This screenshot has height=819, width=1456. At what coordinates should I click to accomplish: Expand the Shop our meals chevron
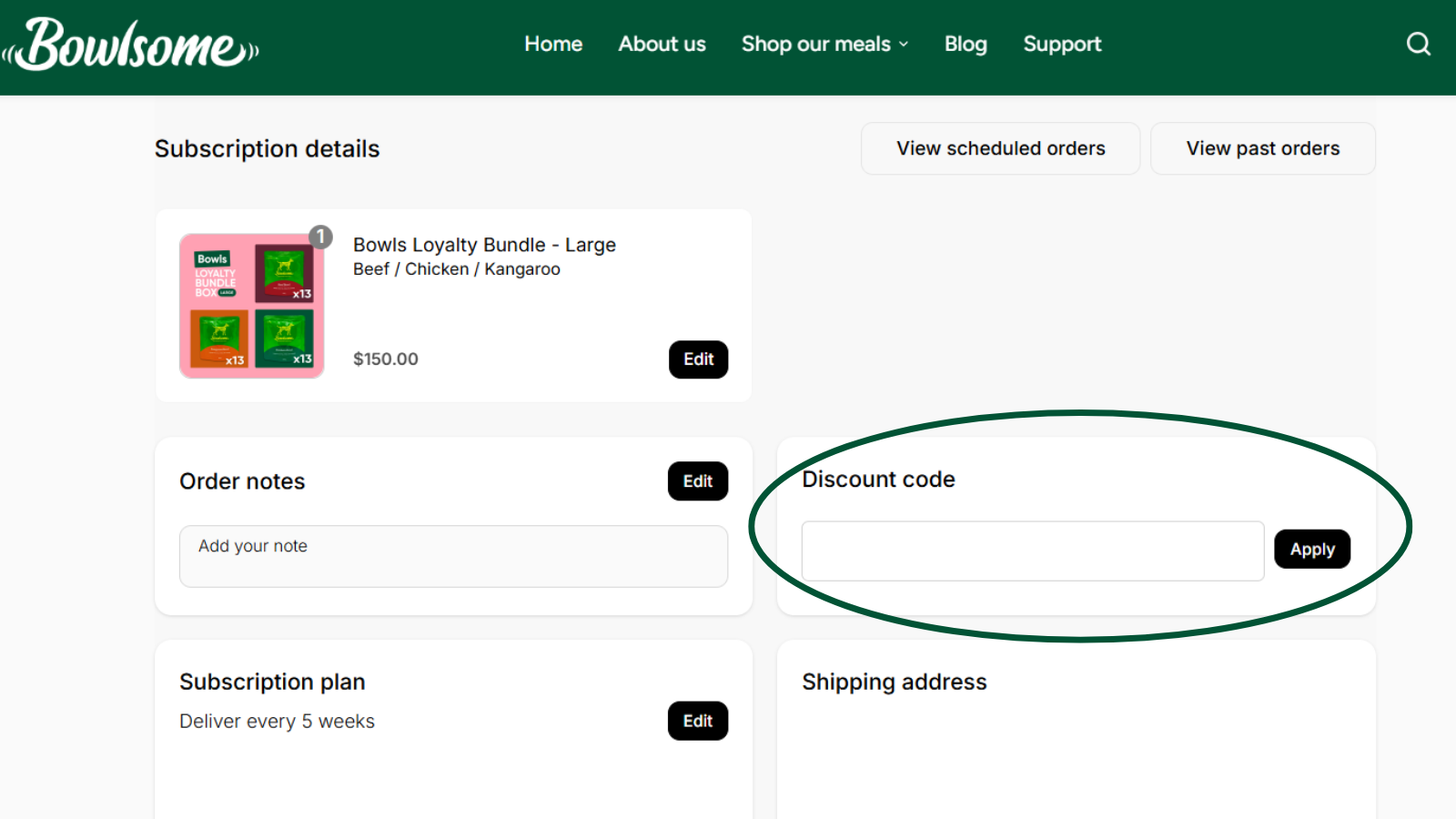click(904, 45)
